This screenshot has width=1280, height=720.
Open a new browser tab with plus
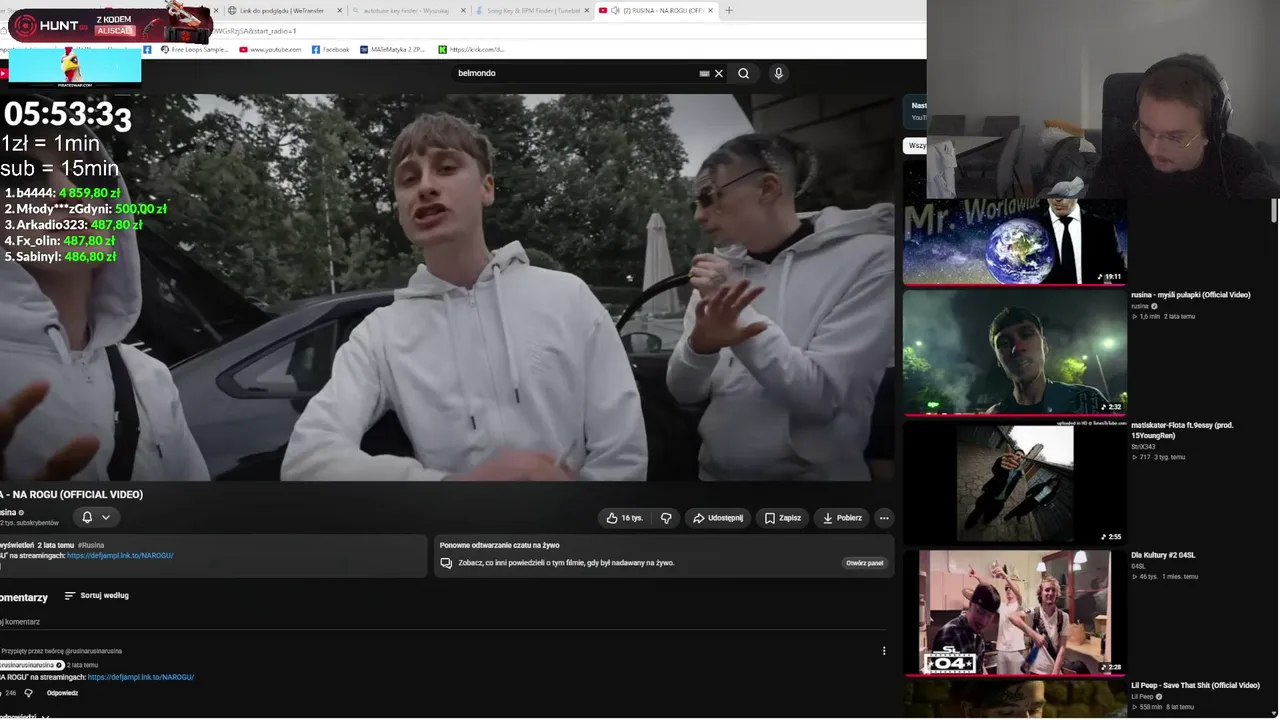(729, 10)
